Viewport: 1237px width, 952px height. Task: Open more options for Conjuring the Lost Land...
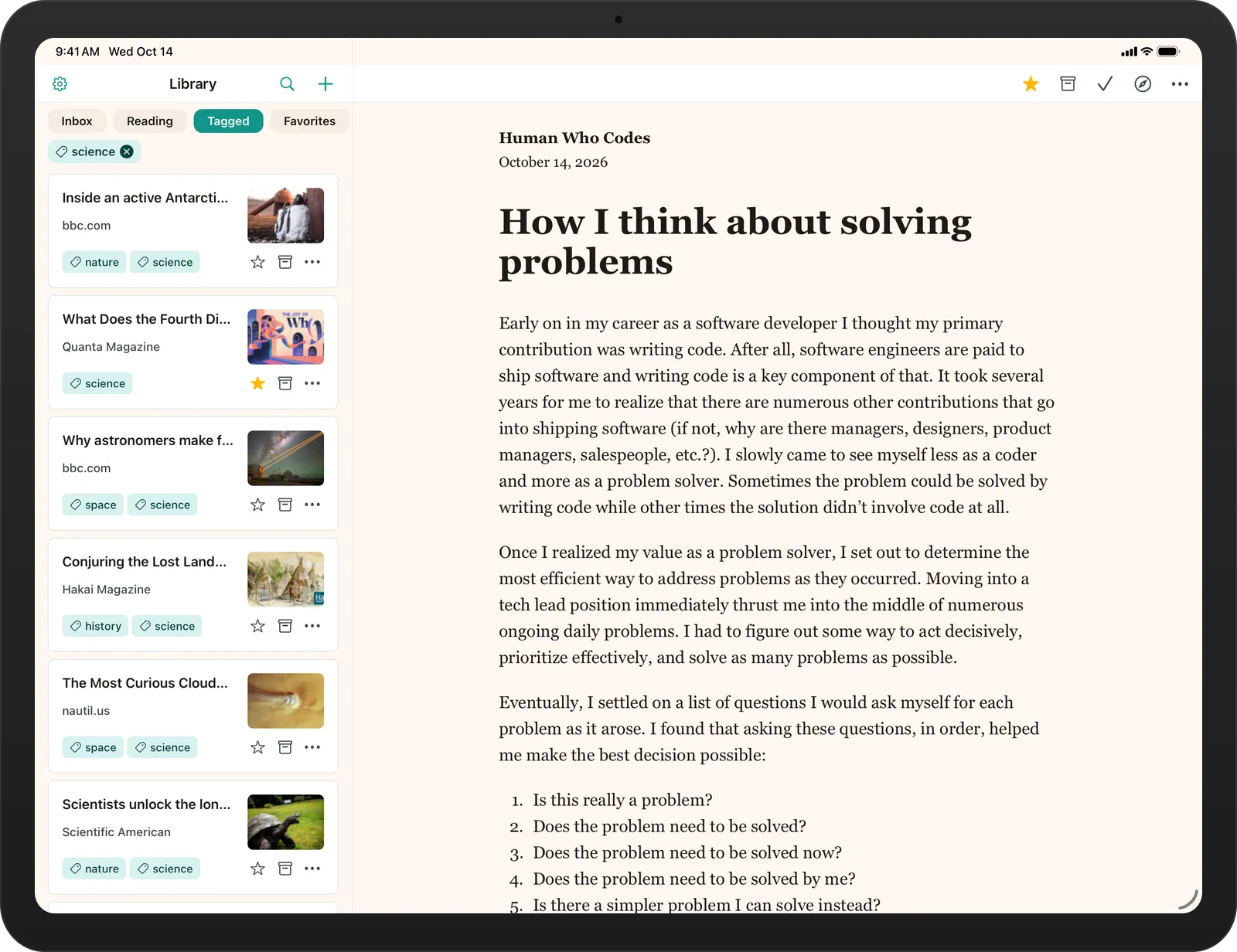tap(312, 626)
